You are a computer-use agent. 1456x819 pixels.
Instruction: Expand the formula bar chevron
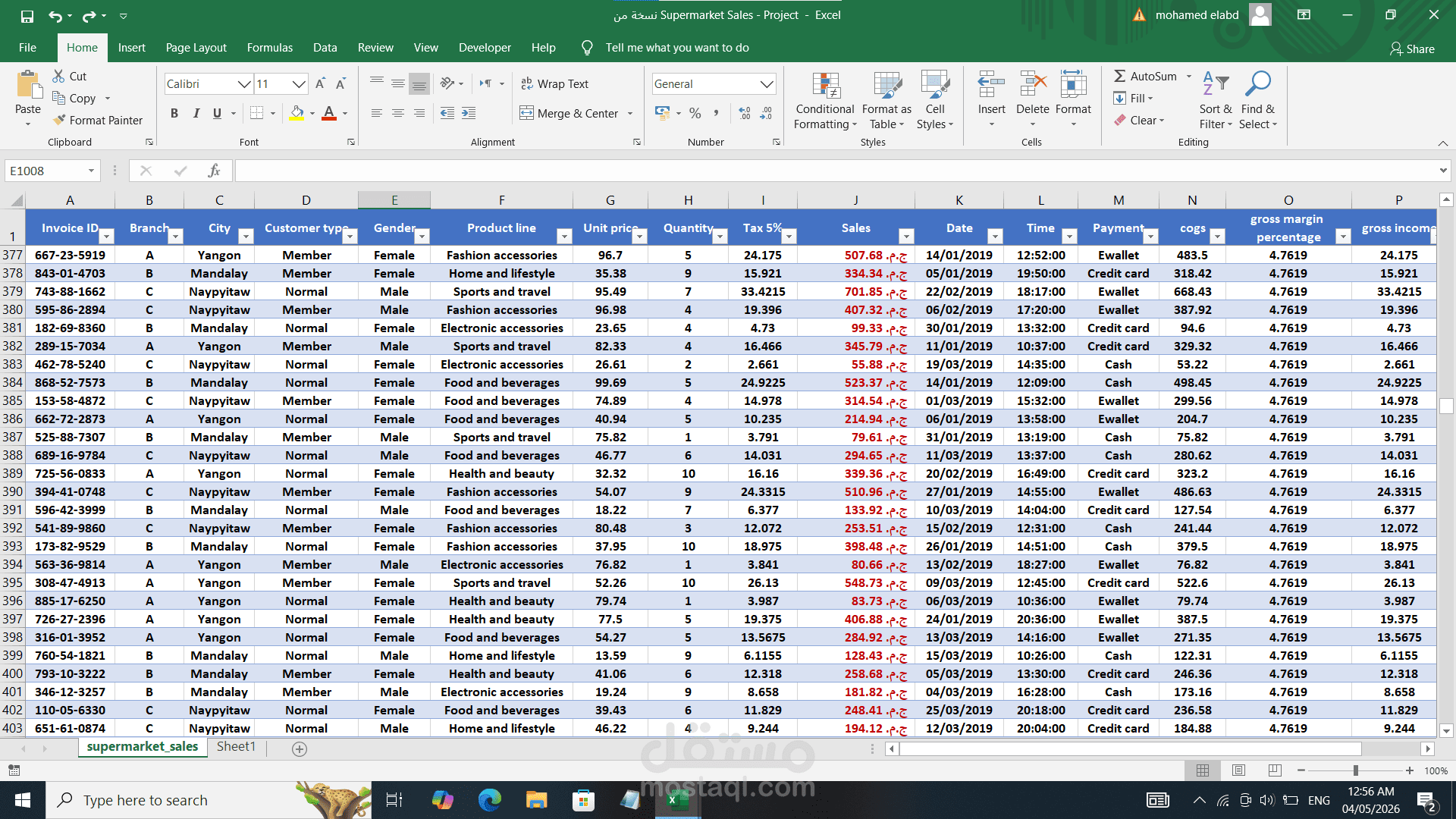tap(1442, 171)
